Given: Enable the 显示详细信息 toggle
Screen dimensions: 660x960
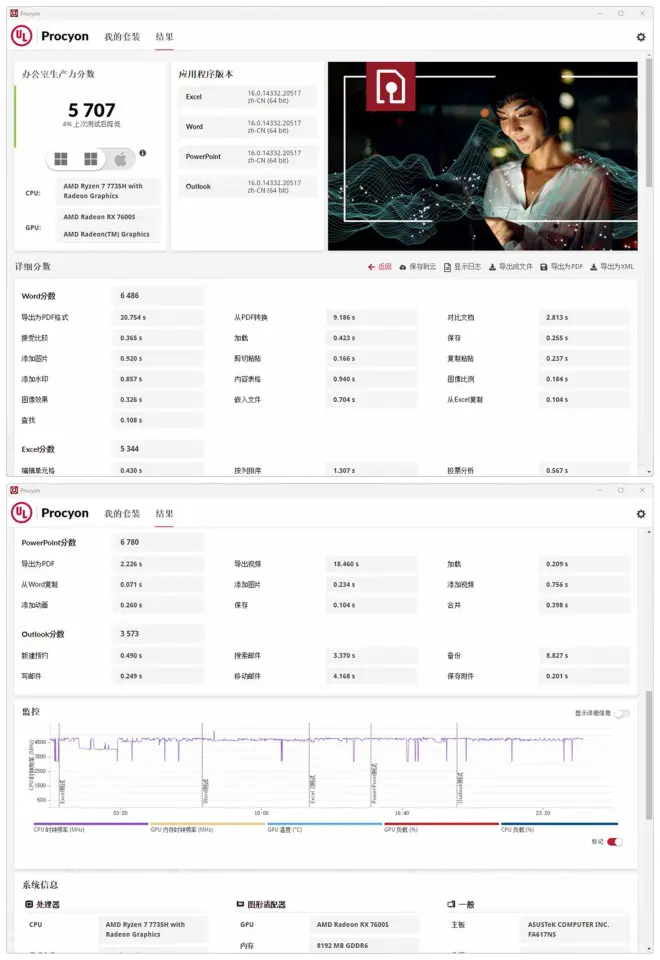Looking at the screenshot, I should (x=622, y=713).
